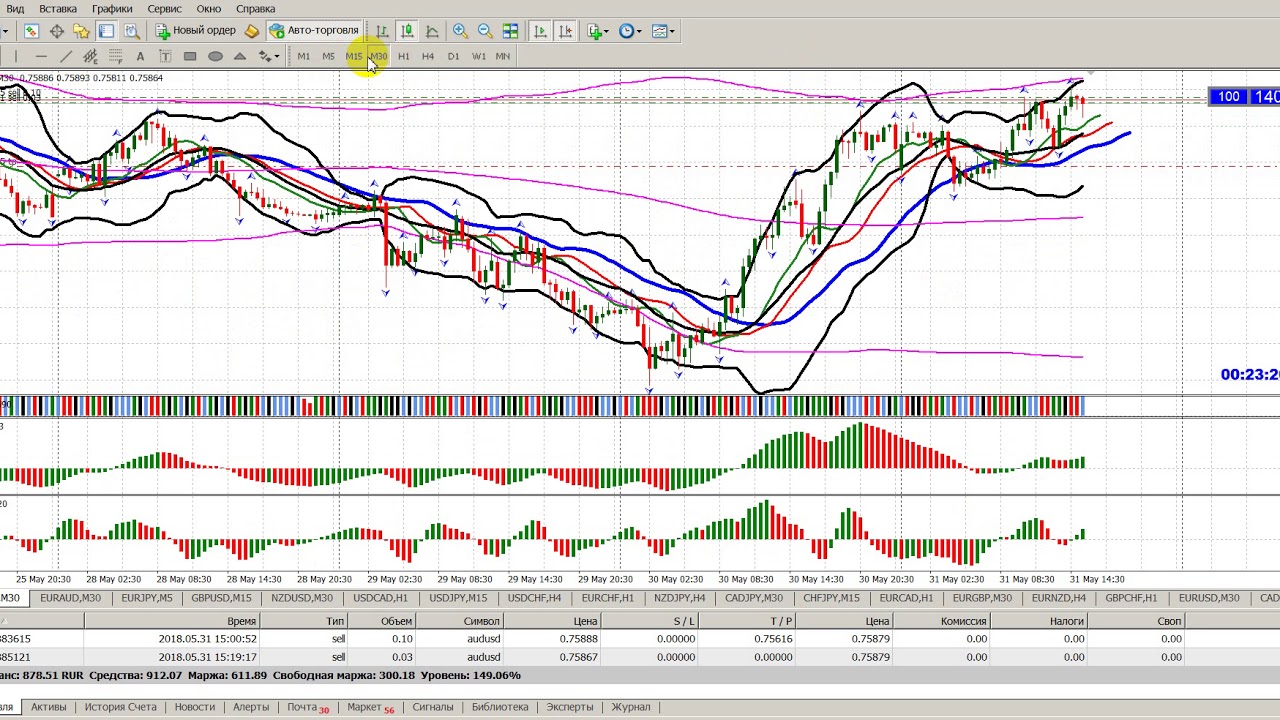Open the Эксперты terminal tab
This screenshot has height=720, width=1280.
569,707
